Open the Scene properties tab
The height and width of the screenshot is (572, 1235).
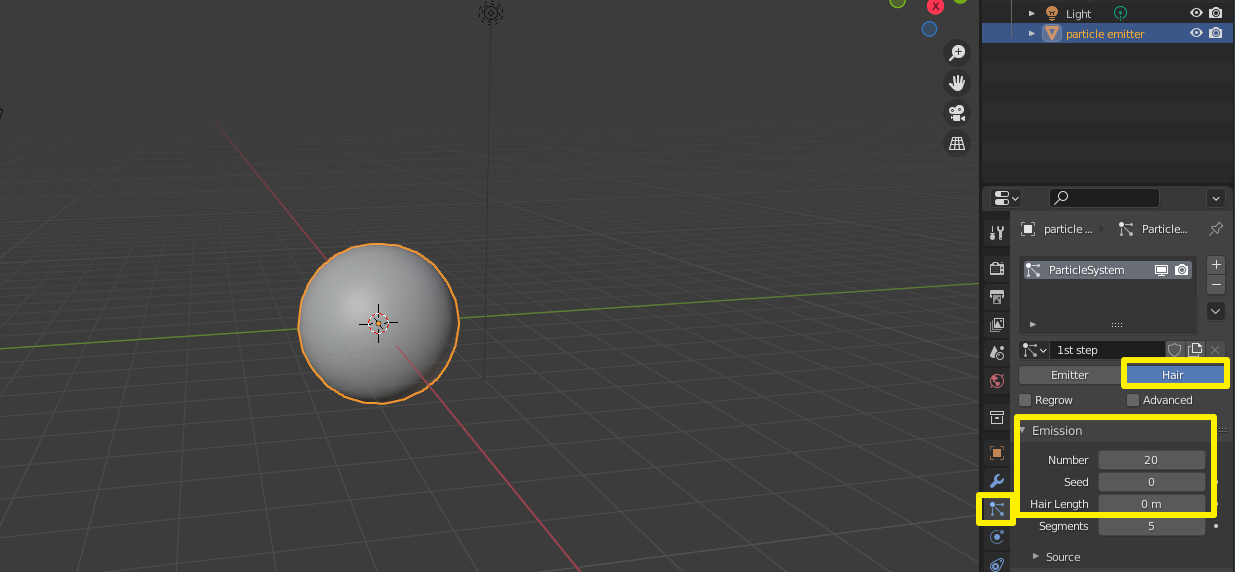tap(996, 352)
